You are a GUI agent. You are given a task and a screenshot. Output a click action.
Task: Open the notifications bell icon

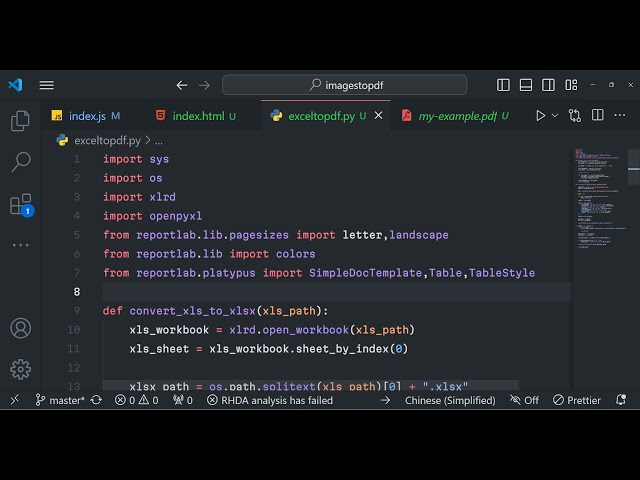(x=621, y=400)
